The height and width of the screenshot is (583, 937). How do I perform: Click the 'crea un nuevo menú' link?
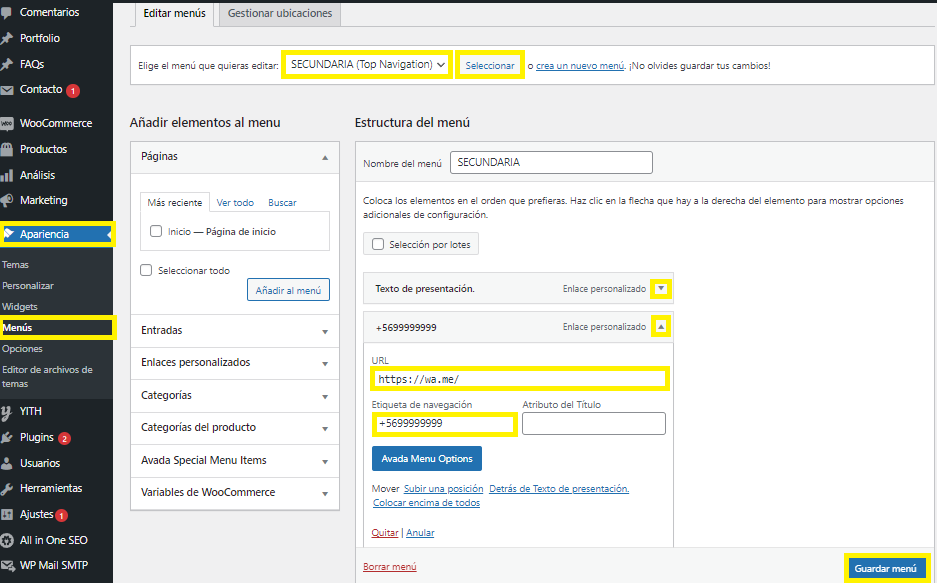[580, 66]
